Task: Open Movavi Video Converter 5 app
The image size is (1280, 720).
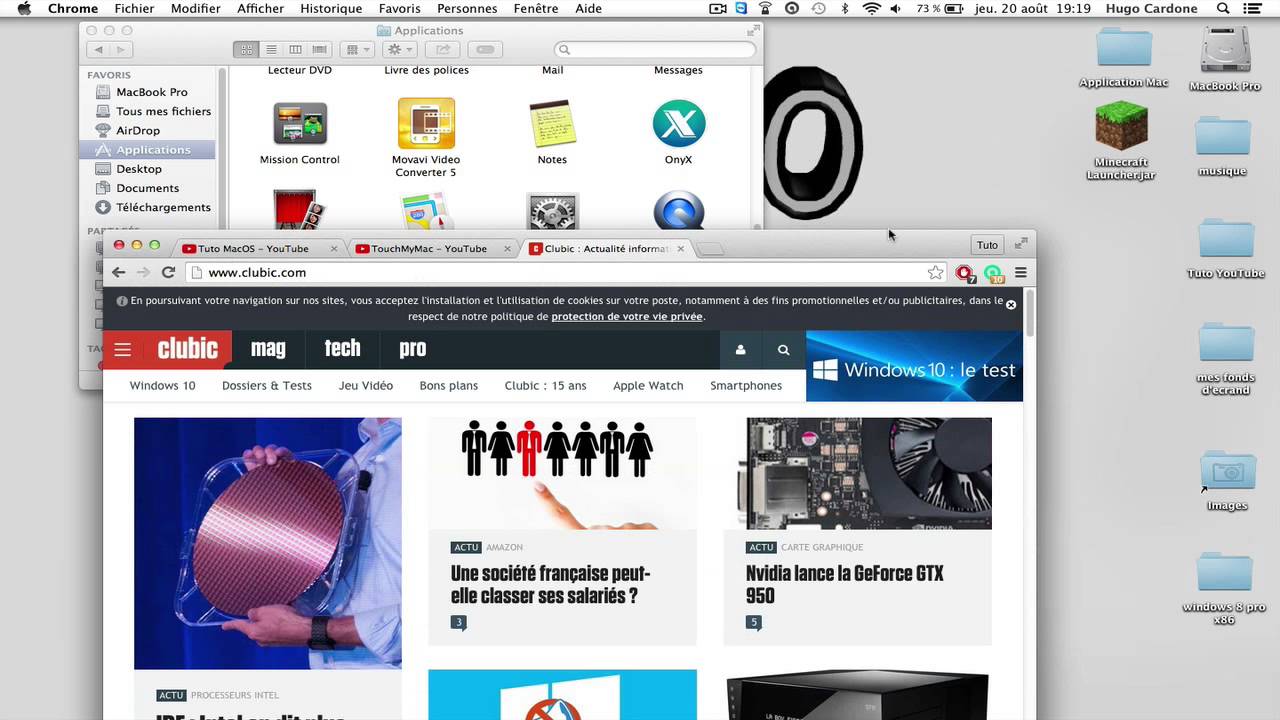Action: coord(426,123)
